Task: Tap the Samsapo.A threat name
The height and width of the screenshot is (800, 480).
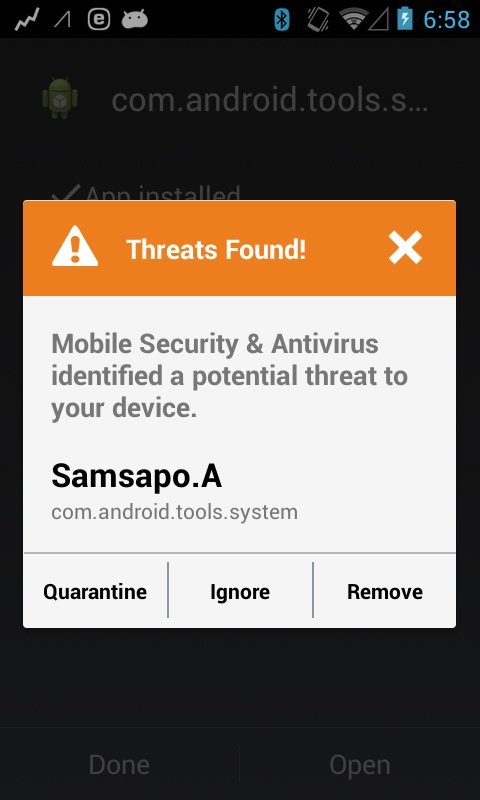Action: tap(137, 476)
